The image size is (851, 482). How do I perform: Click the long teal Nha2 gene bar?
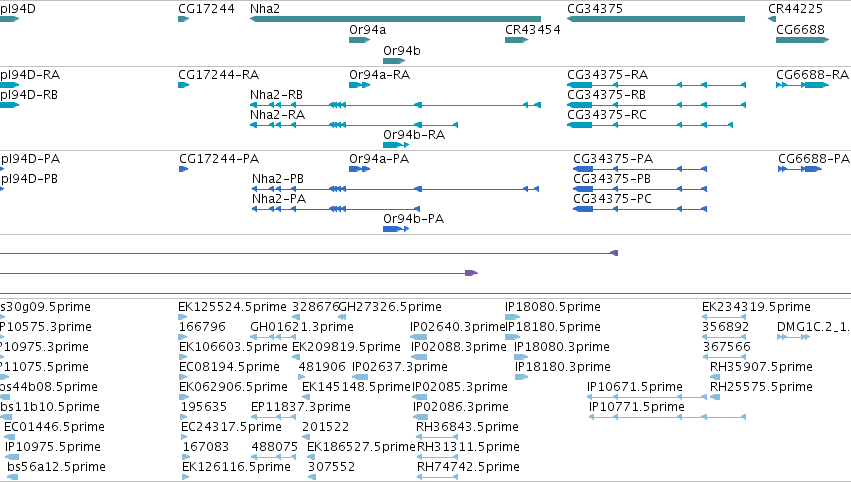395,19
